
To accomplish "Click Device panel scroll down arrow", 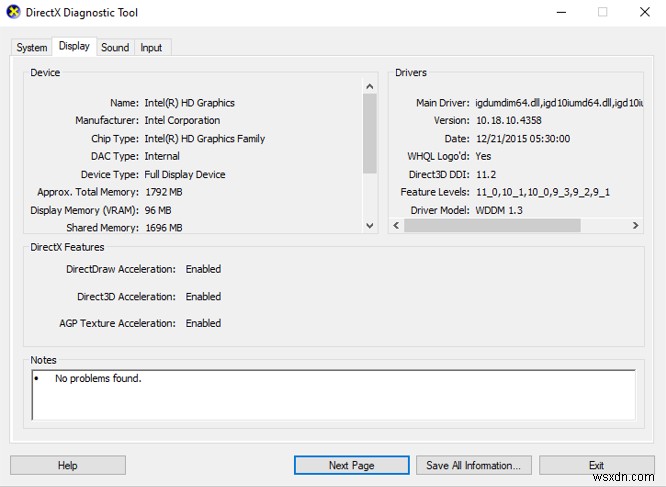I will (370, 225).
